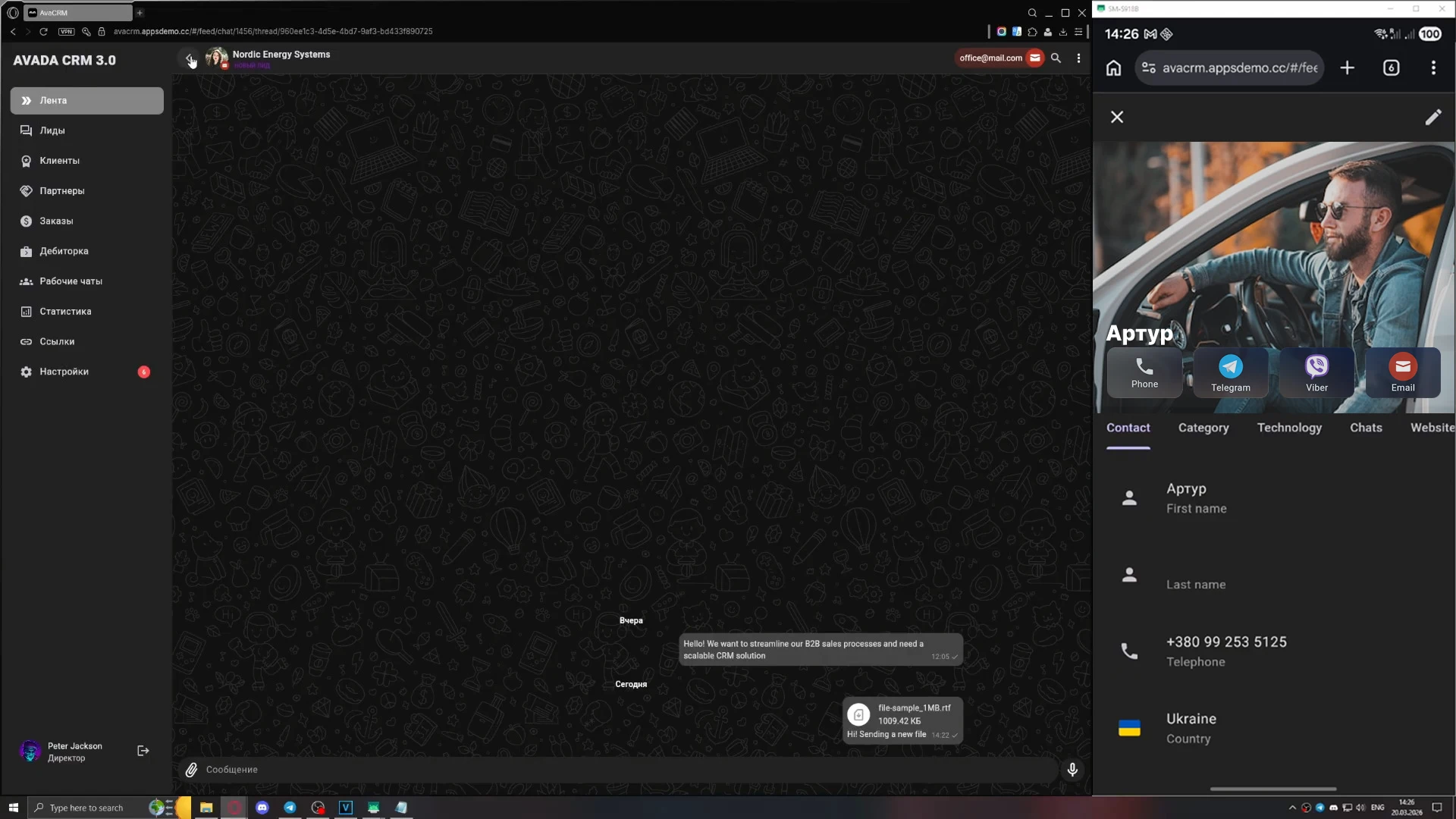Image resolution: width=1456 pixels, height=819 pixels.
Task: Open Настройки in the sidebar
Action: [x=64, y=372]
